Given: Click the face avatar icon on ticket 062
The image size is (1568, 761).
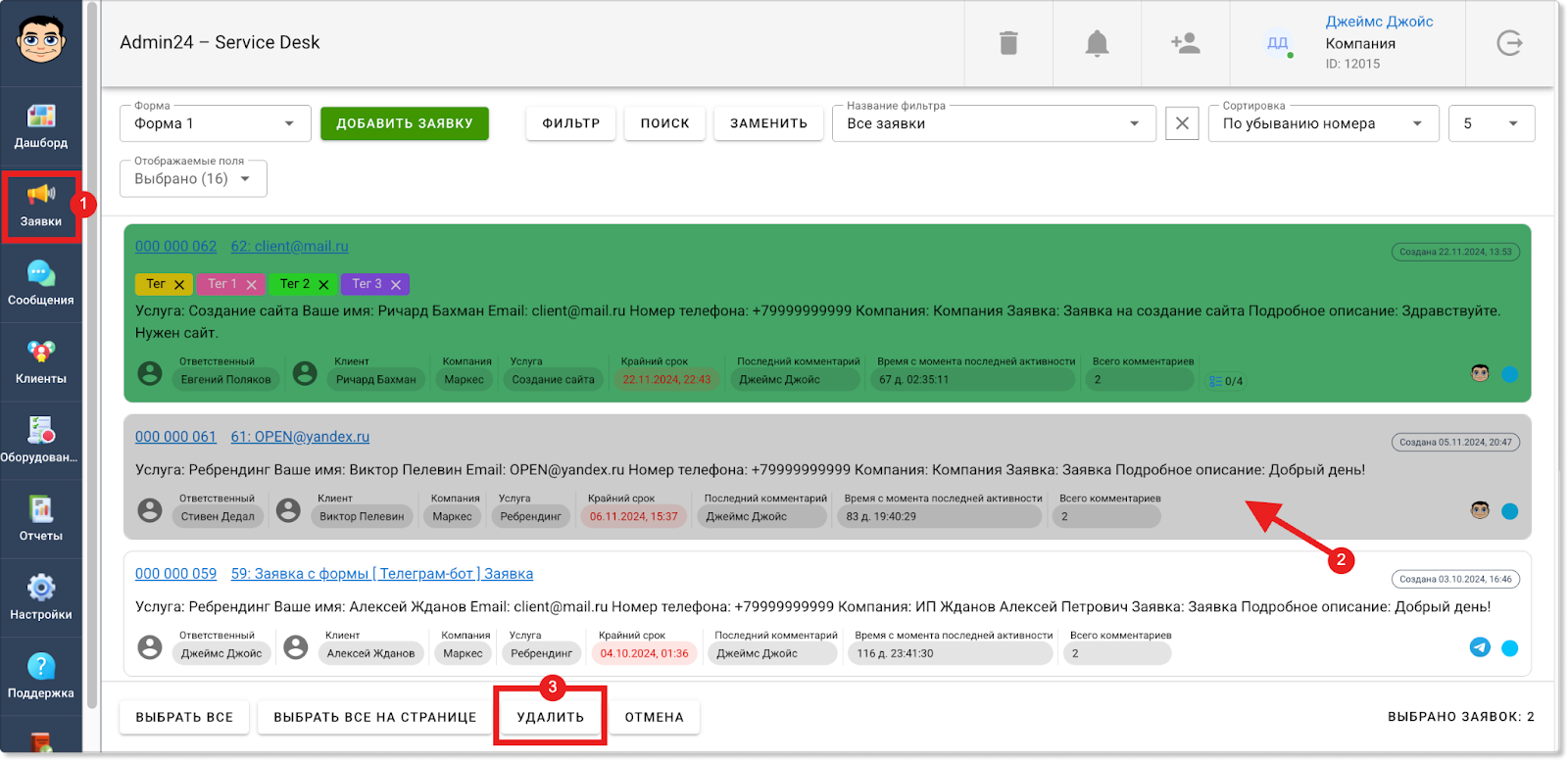Looking at the screenshot, I should 1480,373.
